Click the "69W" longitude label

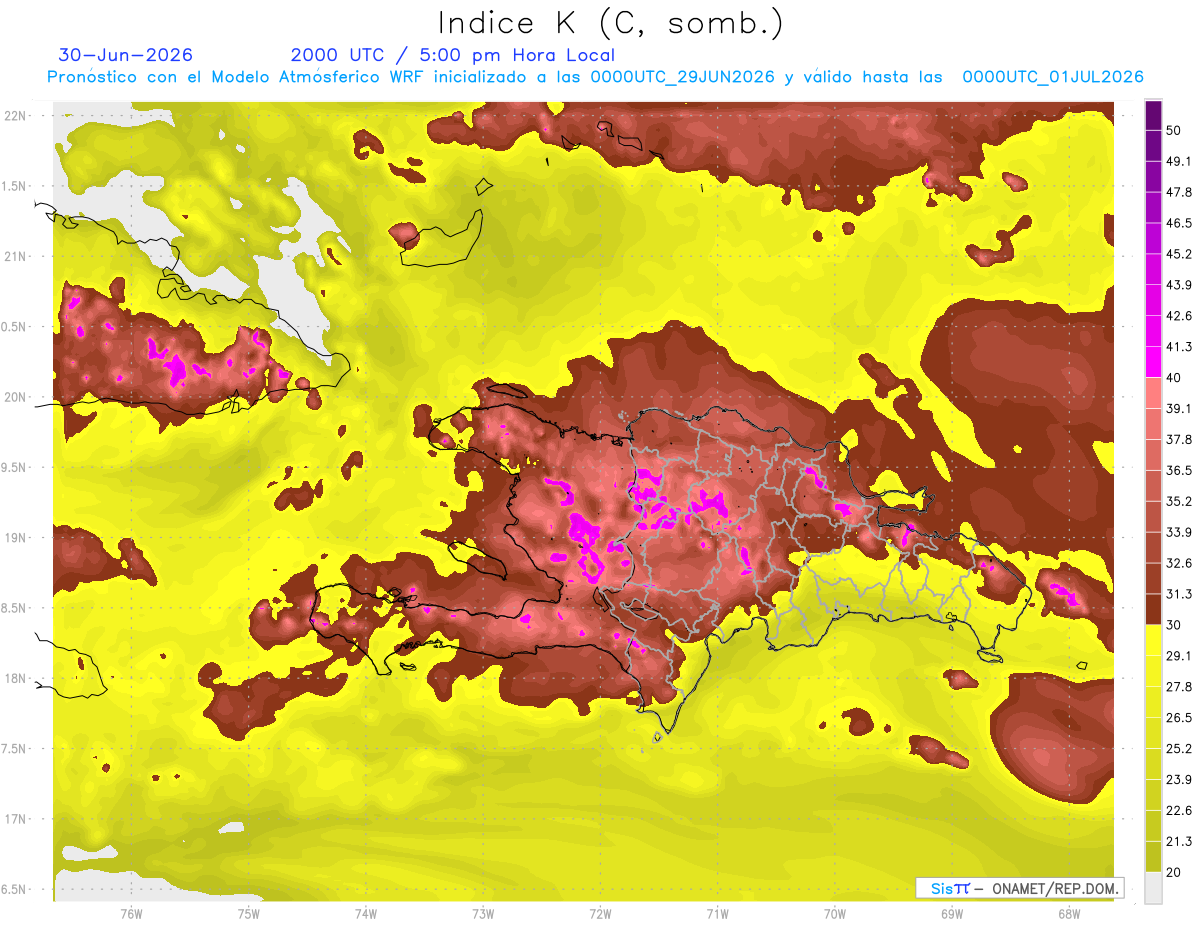click(952, 914)
